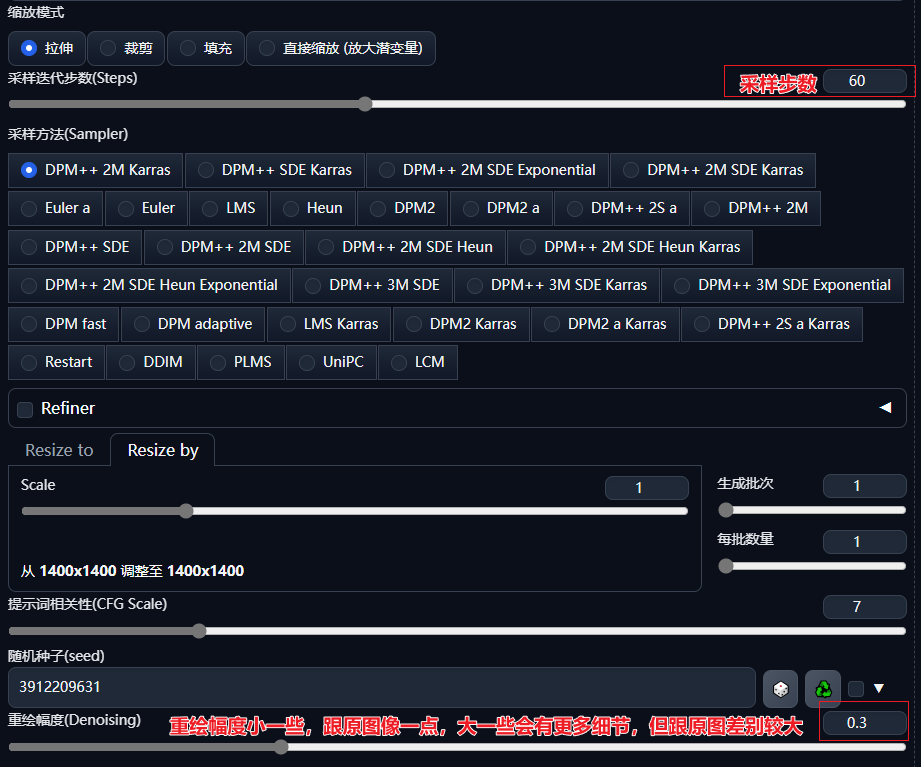This screenshot has height=767, width=921.
Task: Select the UniPC sampler
Action: 331,362
